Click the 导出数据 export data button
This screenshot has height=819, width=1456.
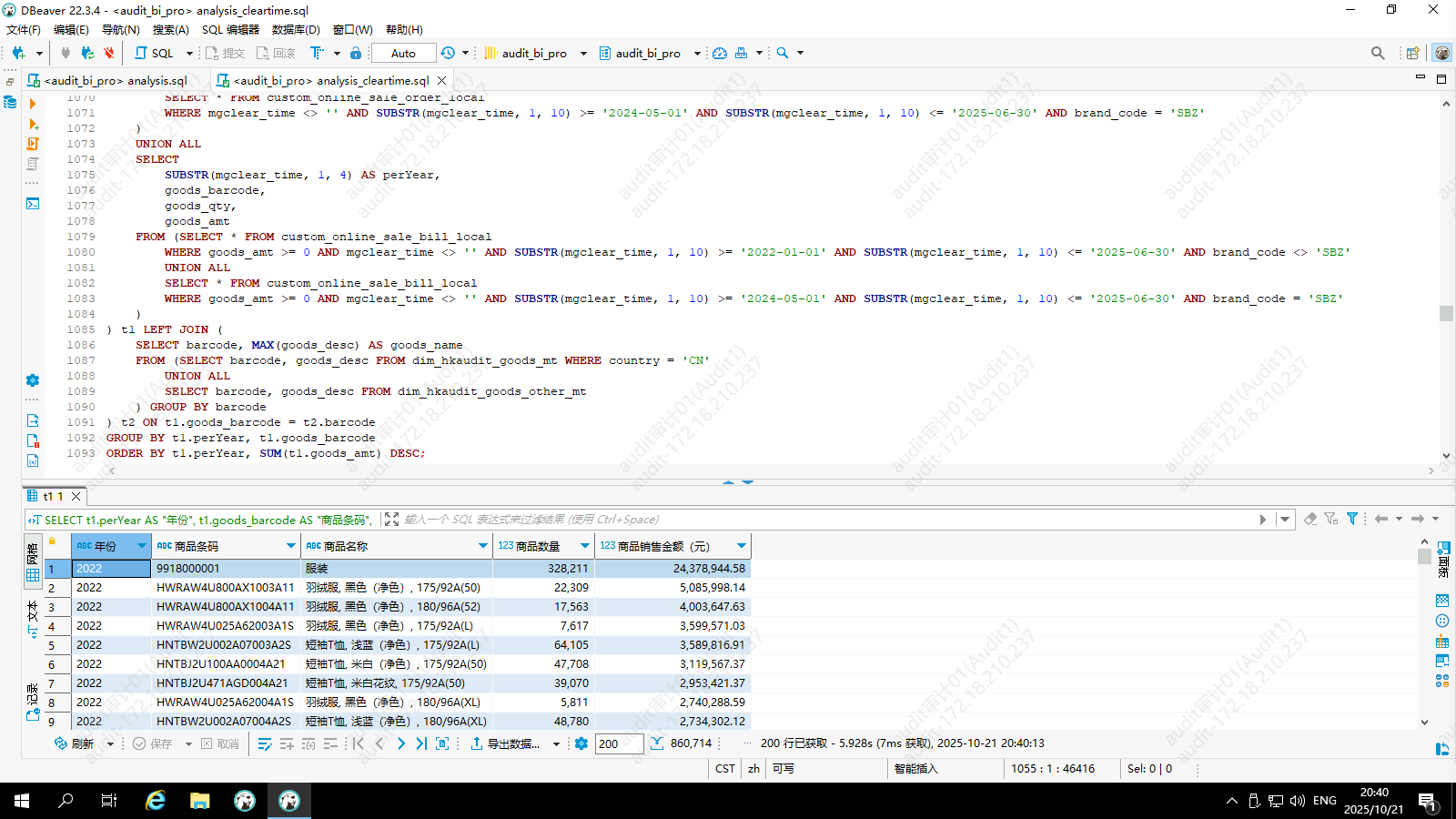coord(506,743)
